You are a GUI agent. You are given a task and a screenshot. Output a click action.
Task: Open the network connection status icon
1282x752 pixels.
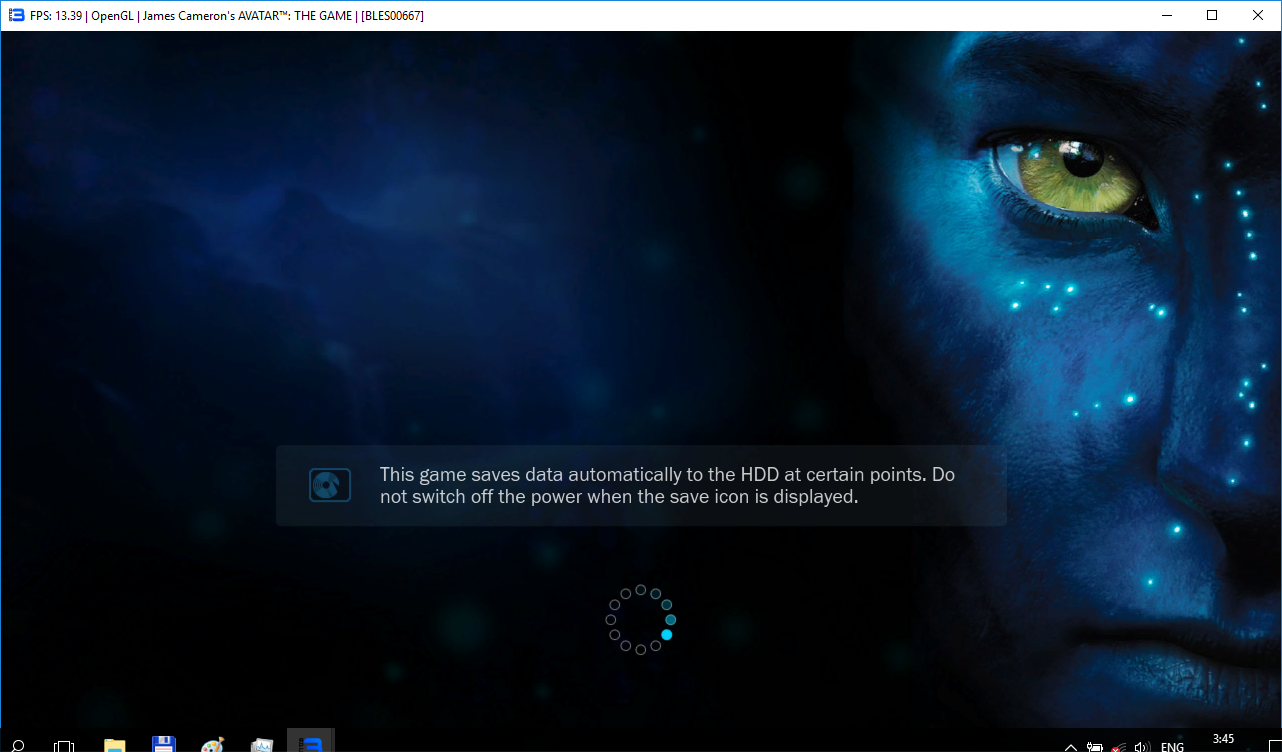1120,746
